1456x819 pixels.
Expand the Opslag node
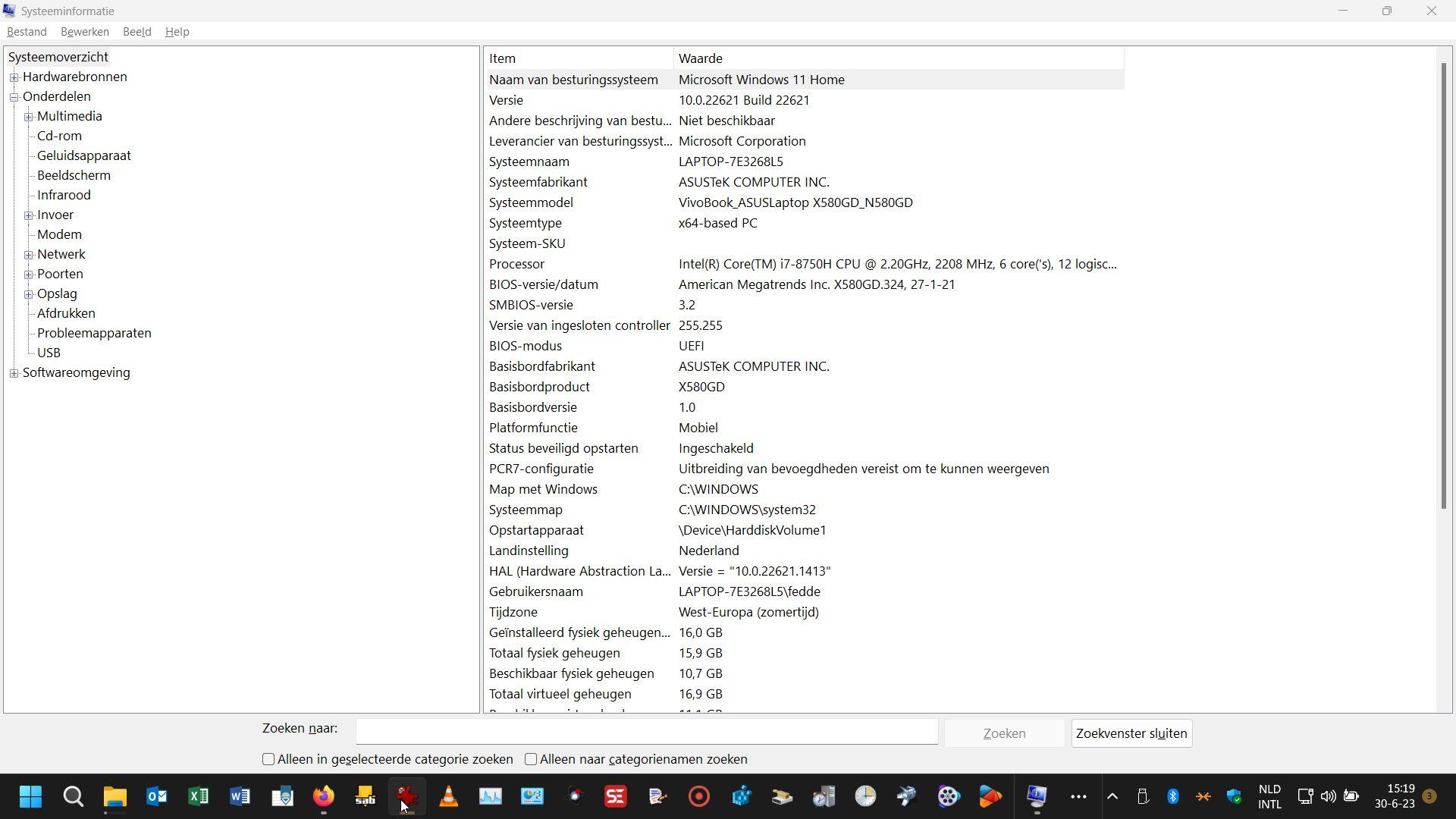tap(28, 294)
